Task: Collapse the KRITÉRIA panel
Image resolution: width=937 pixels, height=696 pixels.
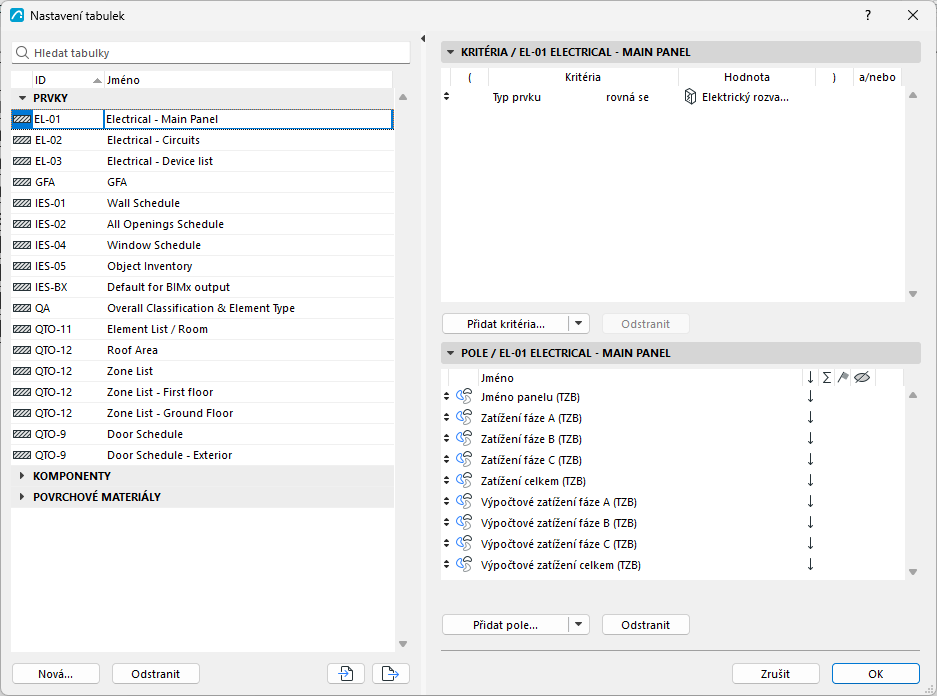Action: [451, 52]
